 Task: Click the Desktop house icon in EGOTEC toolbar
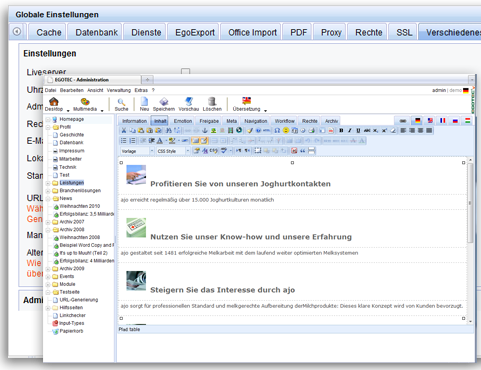click(x=54, y=101)
